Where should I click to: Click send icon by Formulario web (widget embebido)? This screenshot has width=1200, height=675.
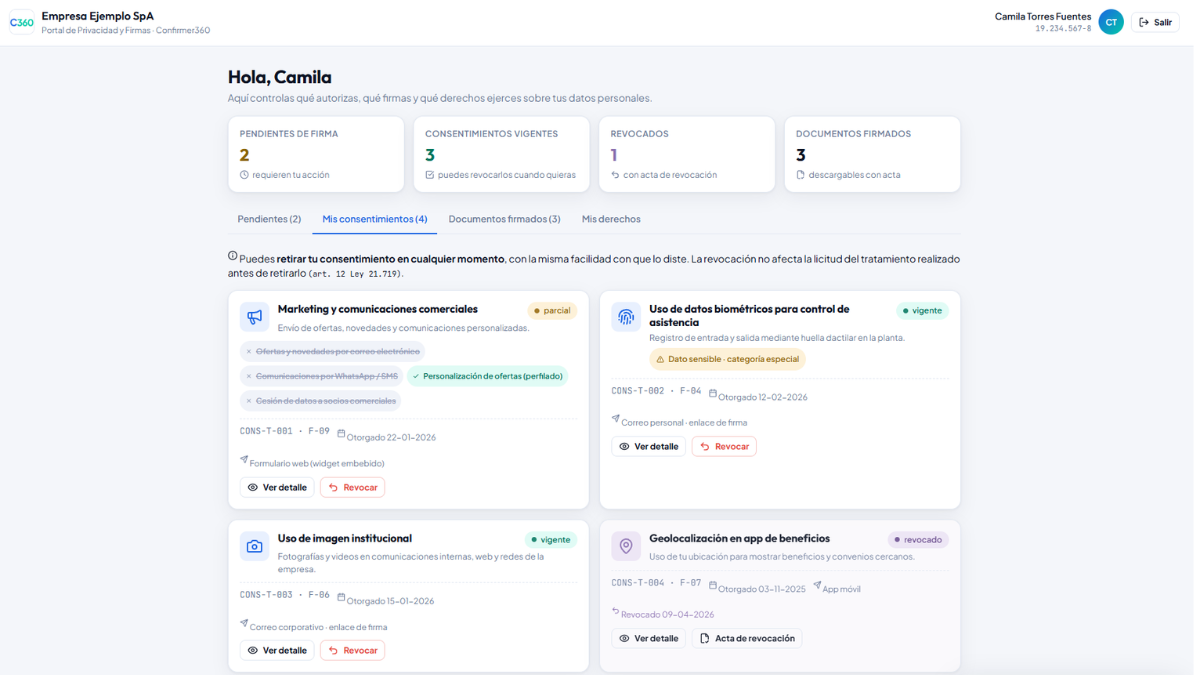pyautogui.click(x=244, y=460)
